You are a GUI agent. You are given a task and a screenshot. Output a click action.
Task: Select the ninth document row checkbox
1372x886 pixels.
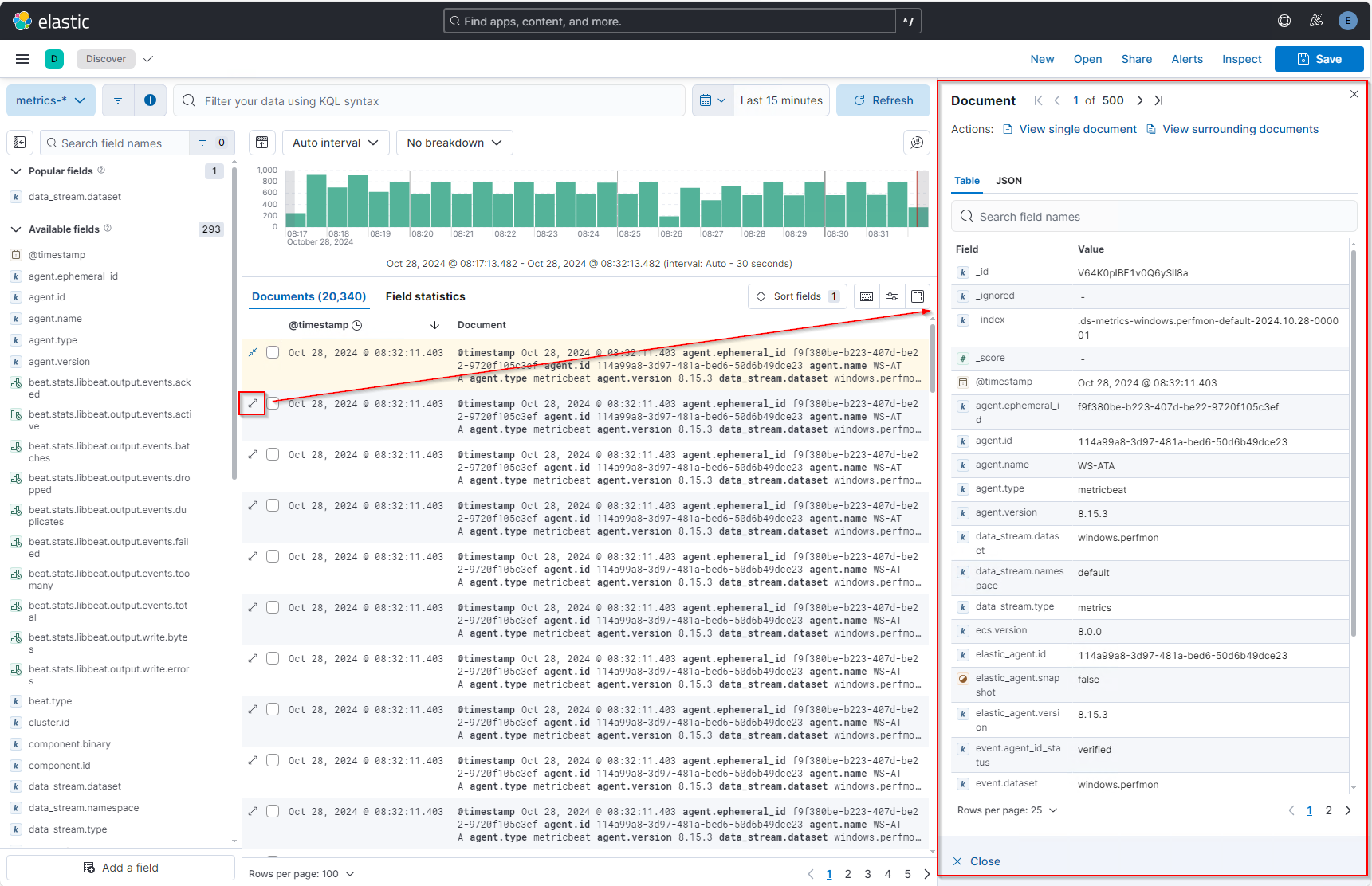click(273, 760)
